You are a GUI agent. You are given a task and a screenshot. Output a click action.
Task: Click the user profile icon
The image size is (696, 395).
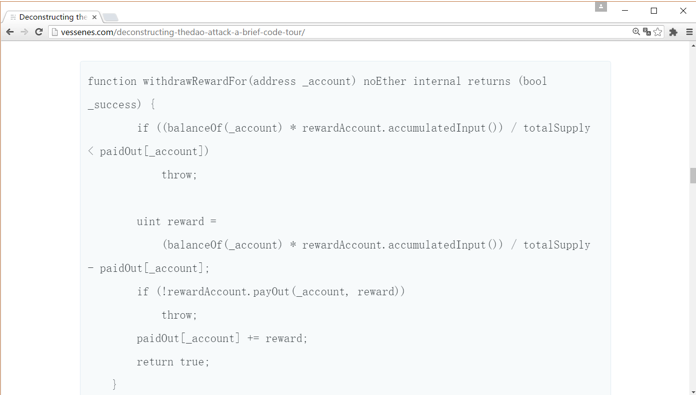tap(601, 7)
